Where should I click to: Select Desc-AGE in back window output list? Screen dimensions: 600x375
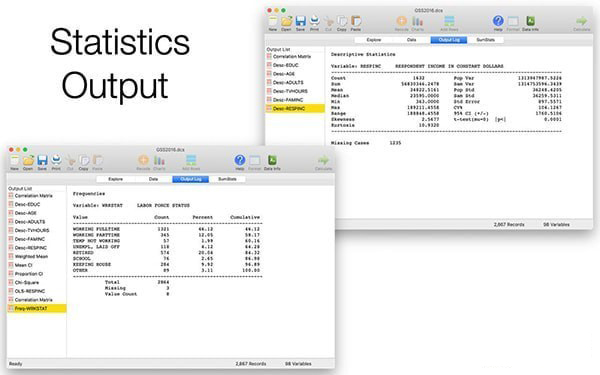click(x=295, y=74)
